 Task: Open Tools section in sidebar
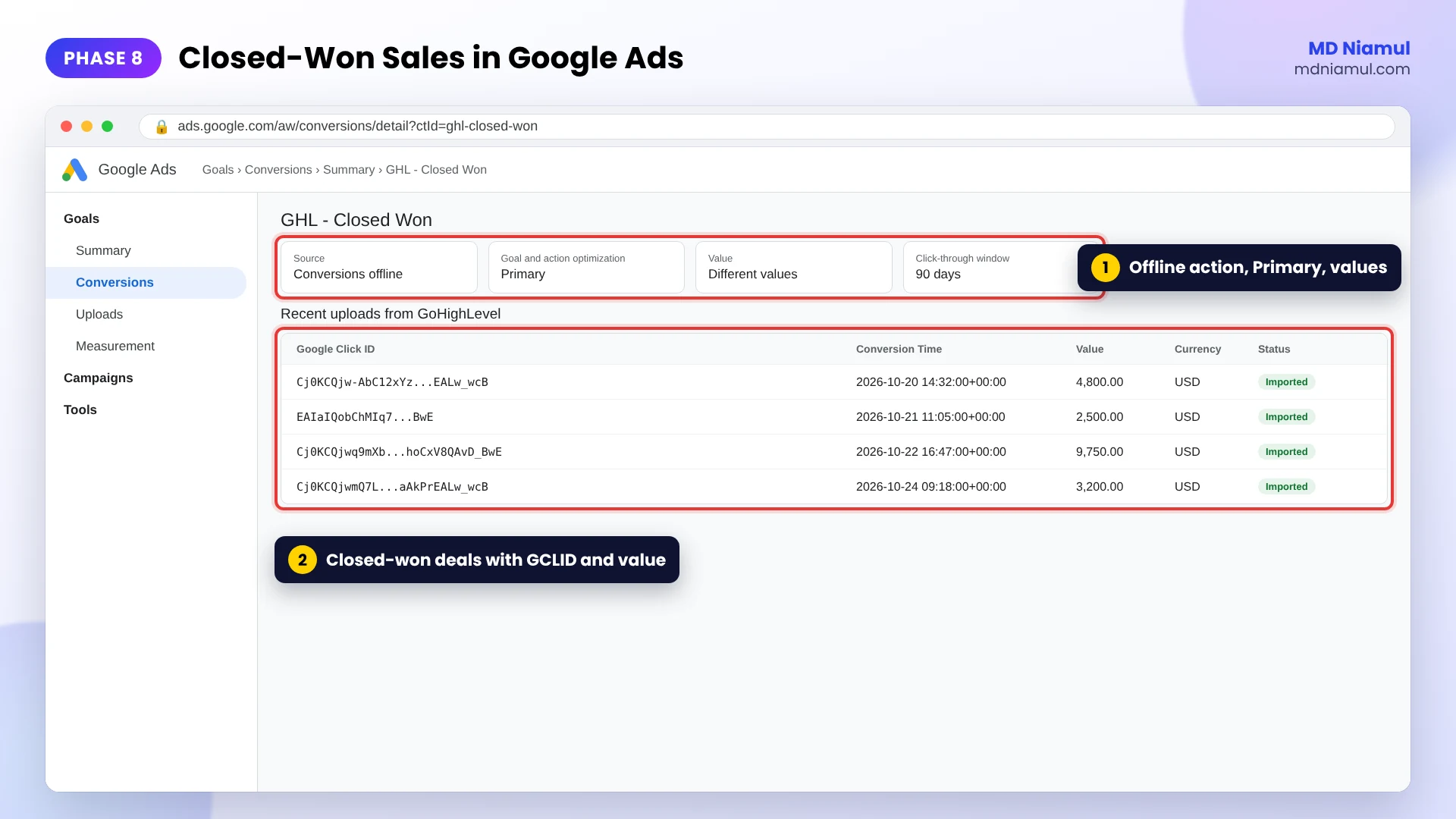[80, 409]
